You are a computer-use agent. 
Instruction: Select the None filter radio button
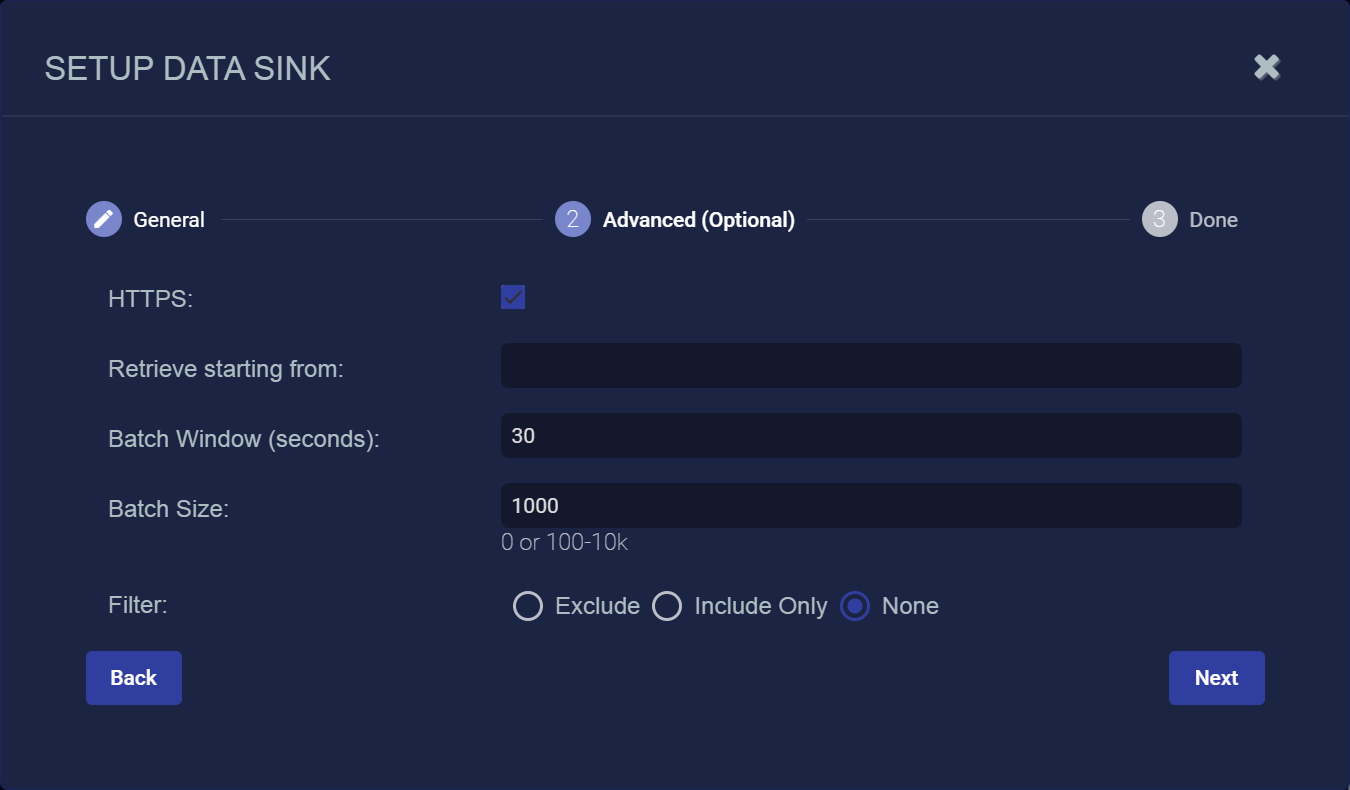point(855,606)
